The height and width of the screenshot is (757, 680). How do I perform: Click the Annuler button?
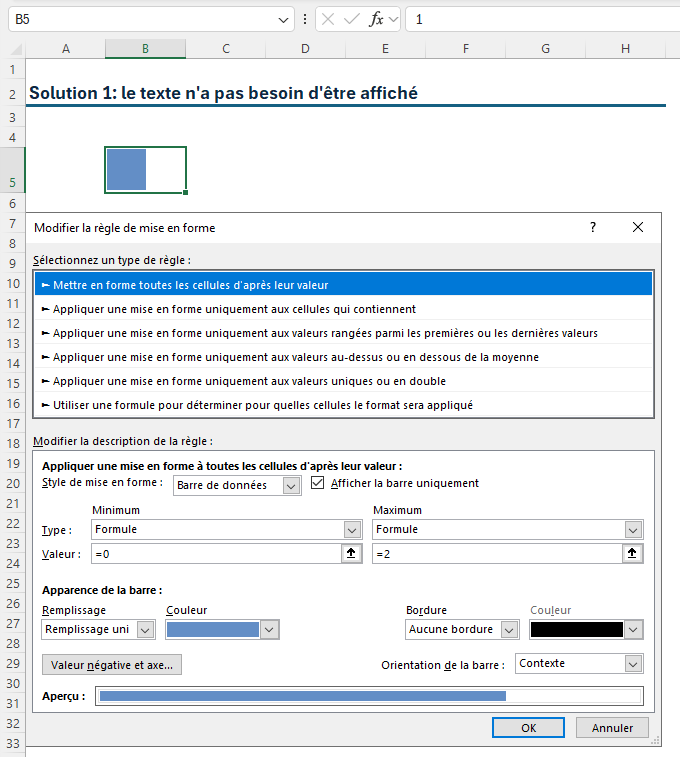click(x=612, y=728)
